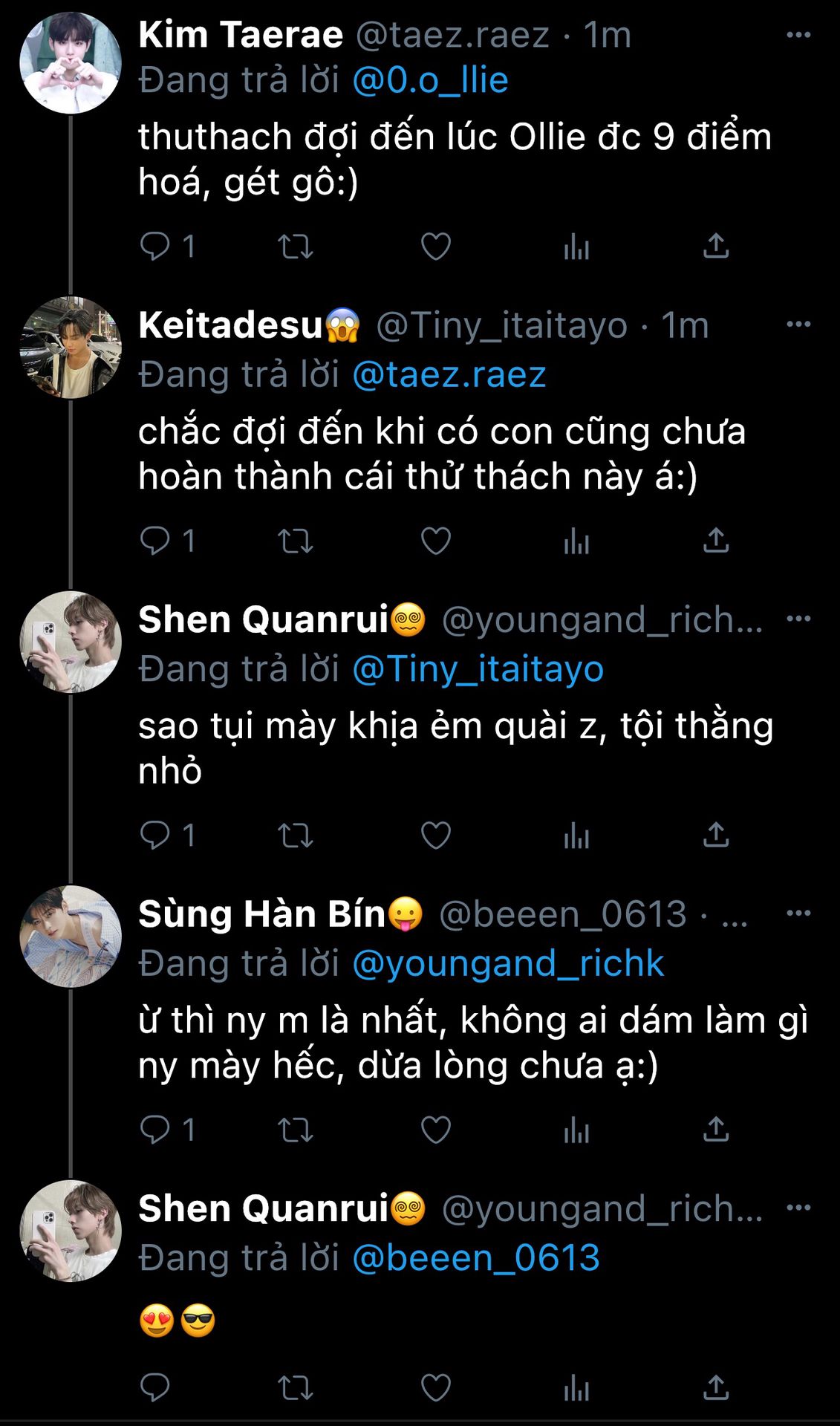Open more options for Kim Taerae's tweet

pyautogui.click(x=798, y=35)
